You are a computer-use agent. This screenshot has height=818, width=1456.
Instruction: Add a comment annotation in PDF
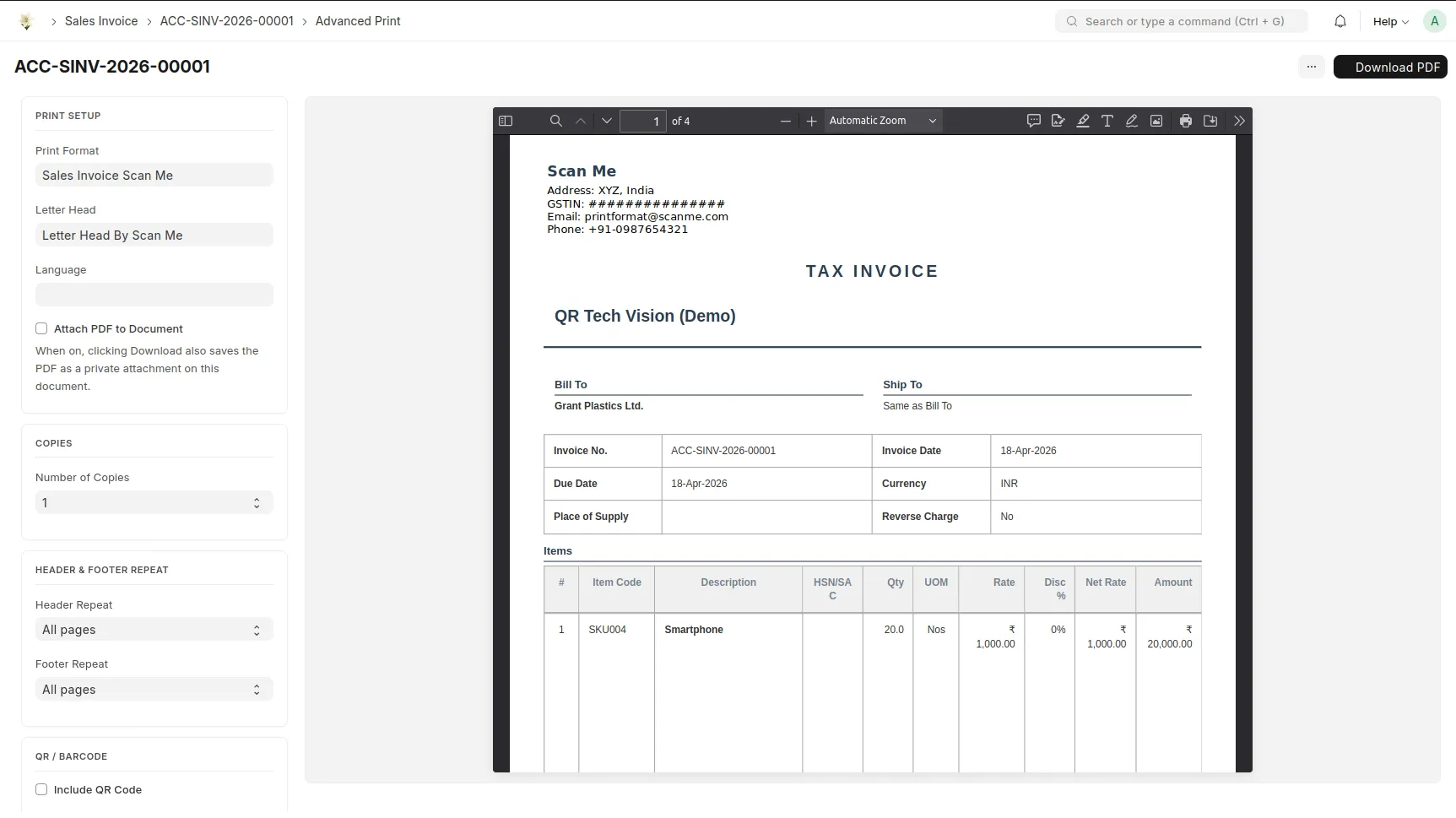click(1033, 121)
